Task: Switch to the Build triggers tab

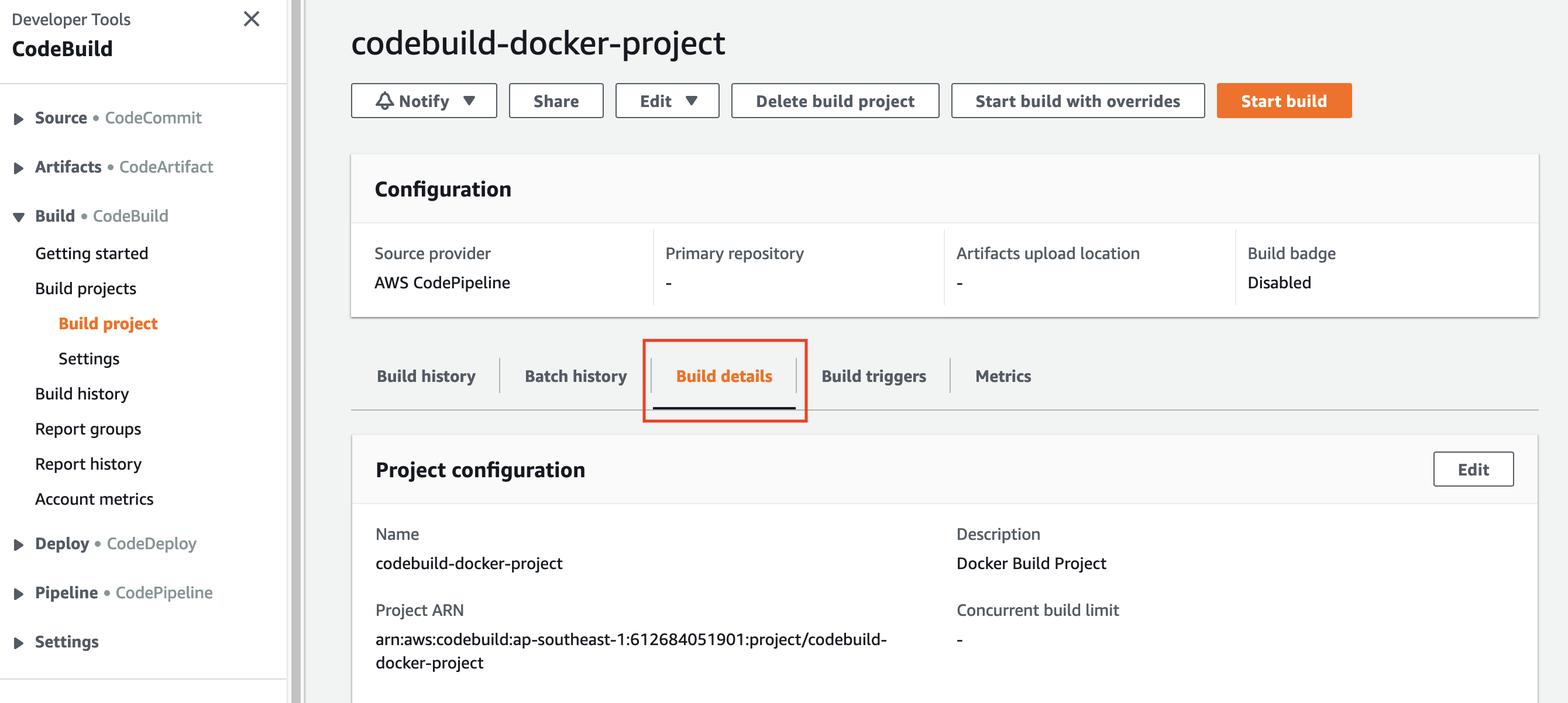Action: (x=874, y=375)
